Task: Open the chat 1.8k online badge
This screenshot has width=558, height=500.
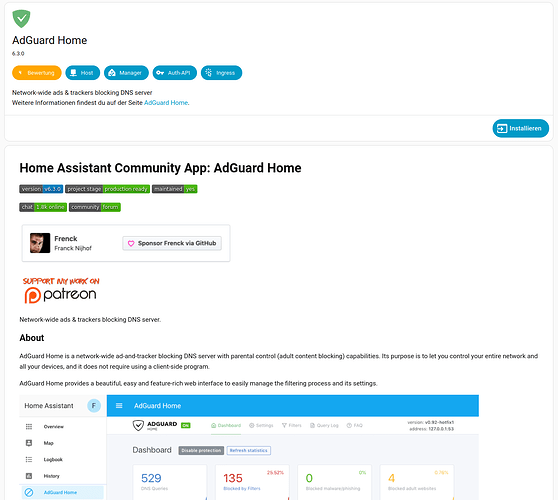Action: (43, 207)
